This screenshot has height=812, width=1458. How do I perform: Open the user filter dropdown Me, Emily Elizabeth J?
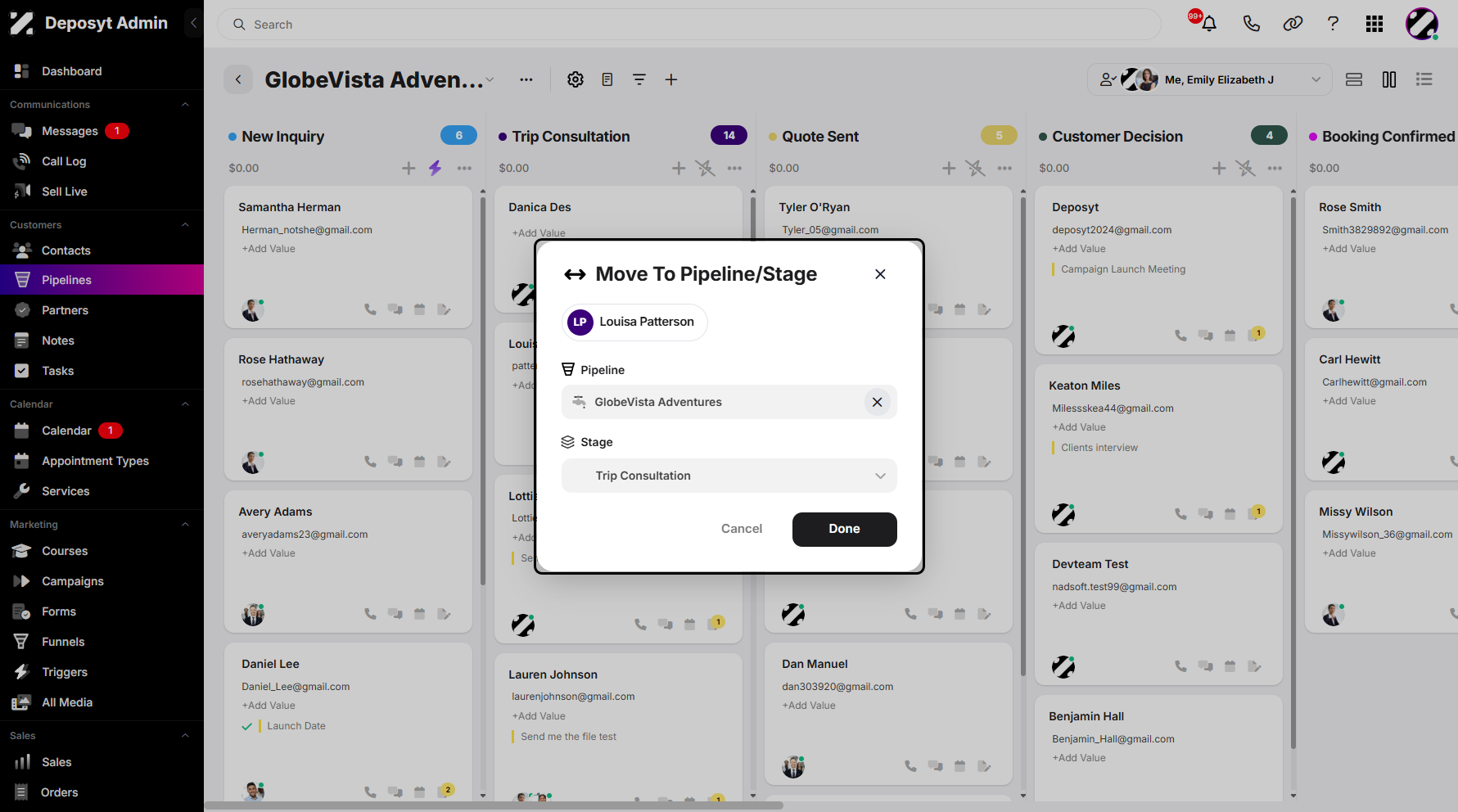[x=1210, y=79]
